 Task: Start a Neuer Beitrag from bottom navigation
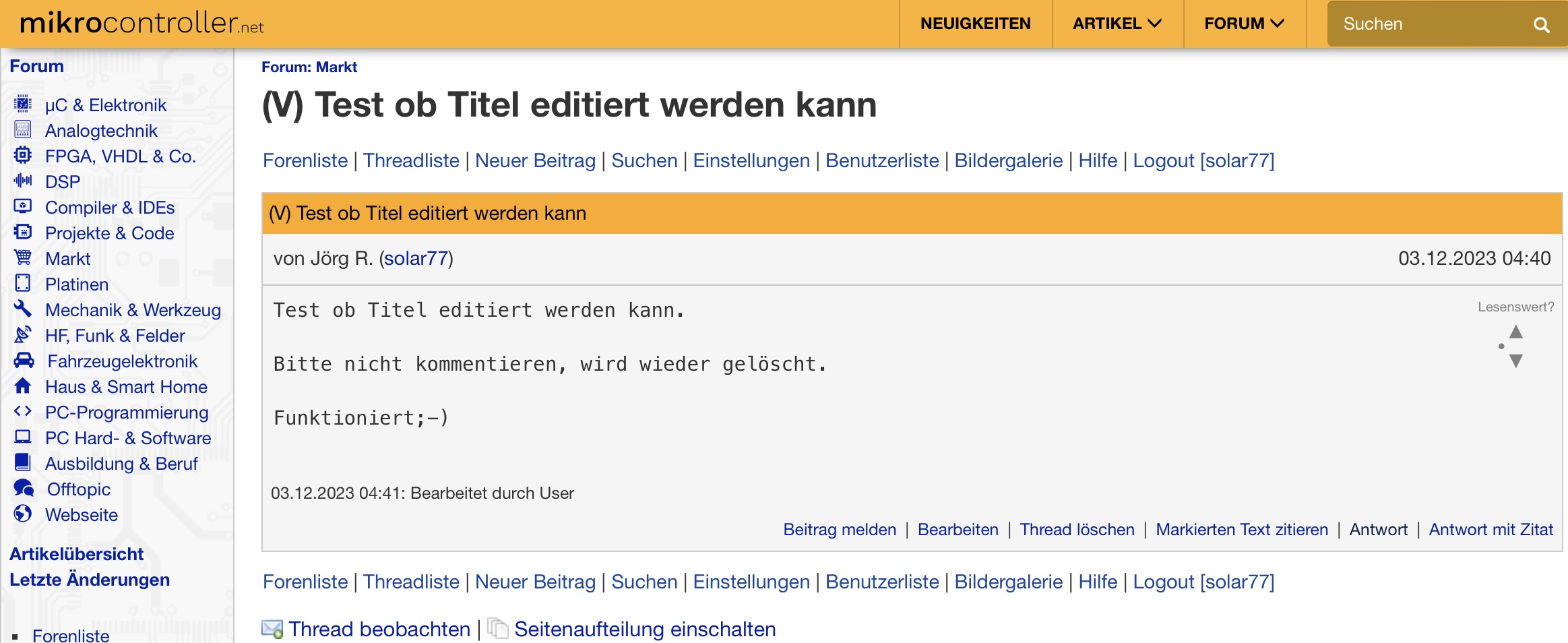pos(535,582)
